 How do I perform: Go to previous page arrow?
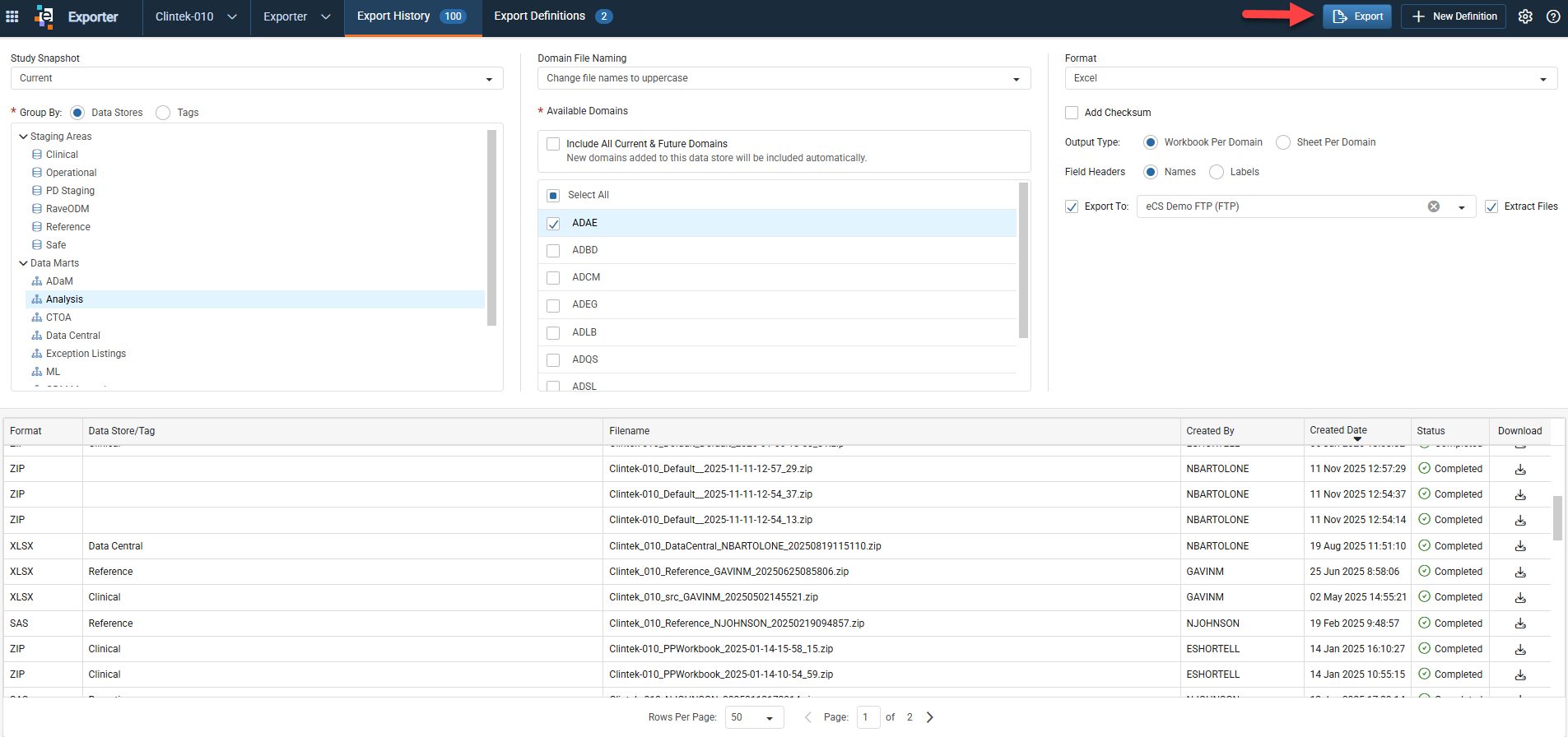click(x=807, y=717)
